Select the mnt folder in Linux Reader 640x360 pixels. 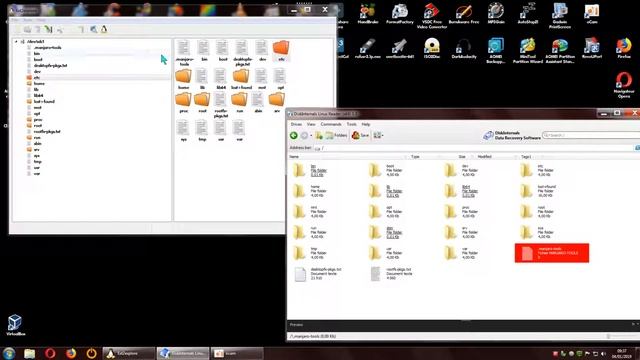point(310,211)
